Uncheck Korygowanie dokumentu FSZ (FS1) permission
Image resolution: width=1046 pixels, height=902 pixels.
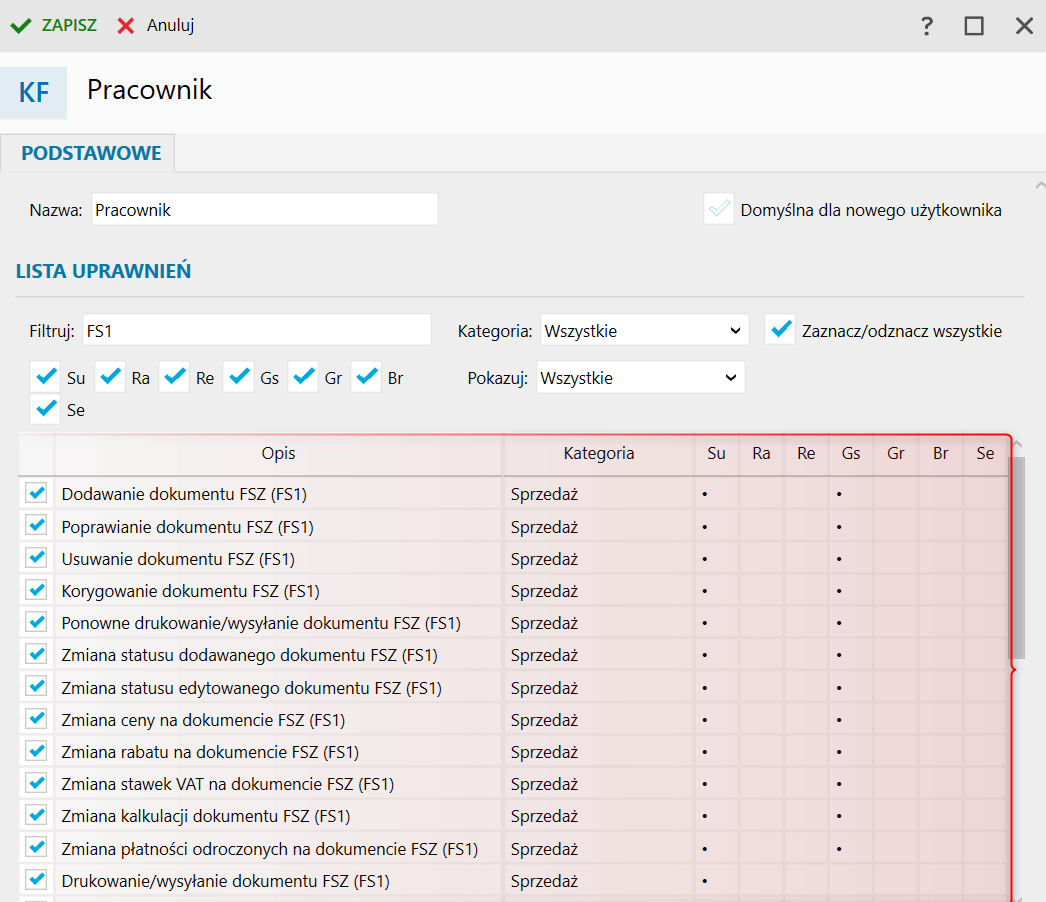(x=36, y=589)
